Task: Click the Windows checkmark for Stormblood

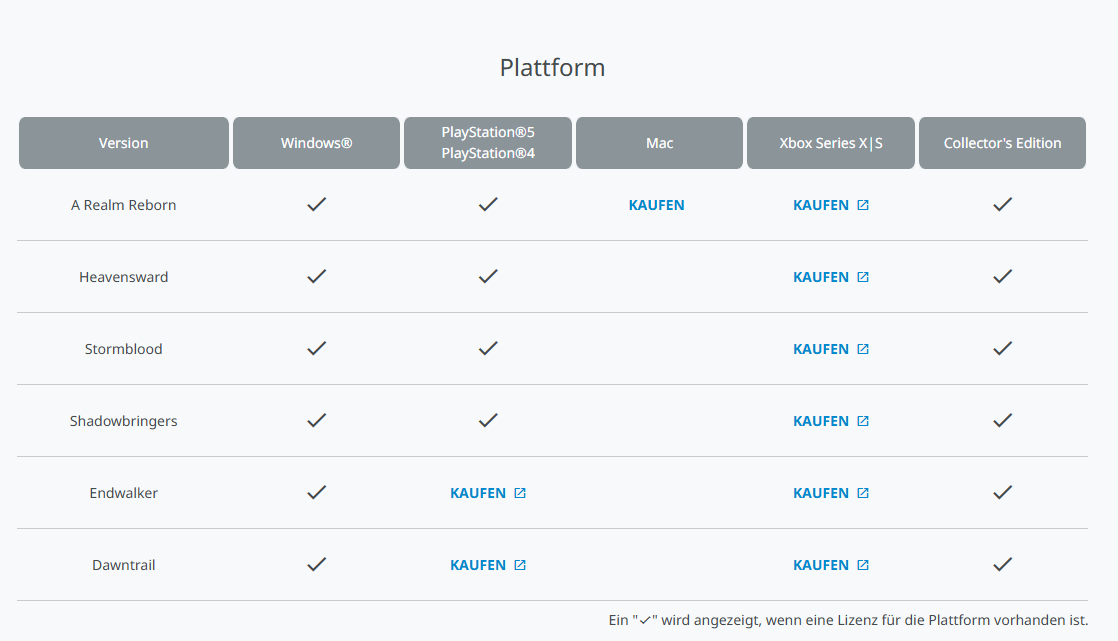Action: pos(317,349)
